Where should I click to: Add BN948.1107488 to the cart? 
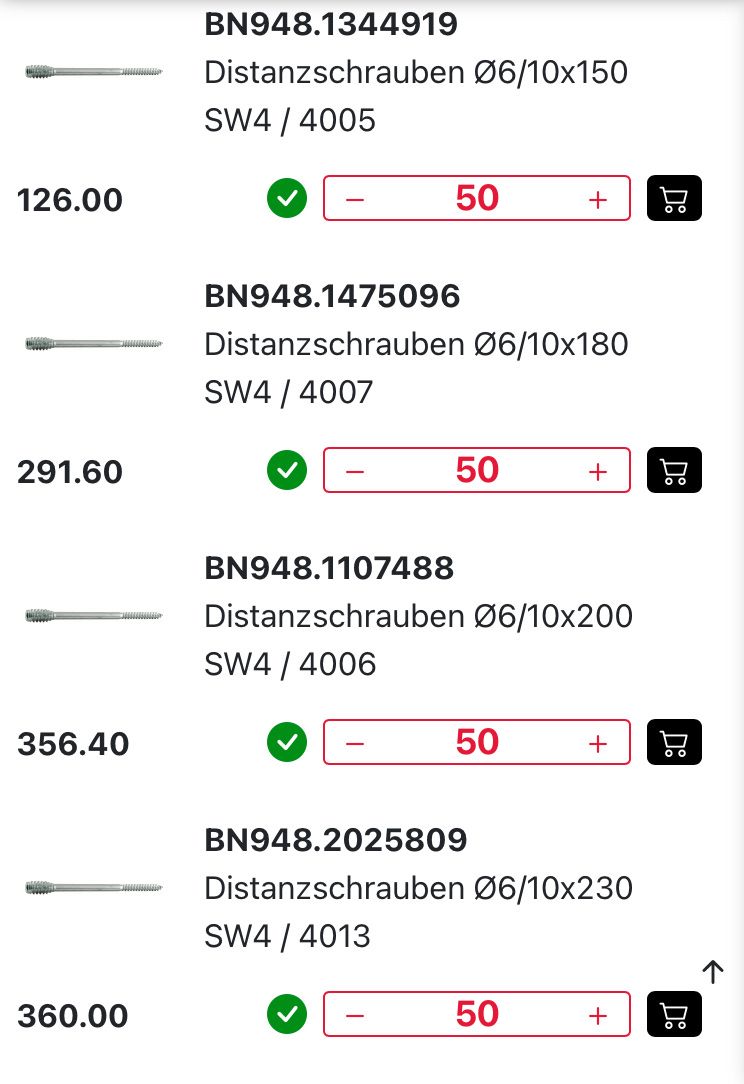(675, 742)
